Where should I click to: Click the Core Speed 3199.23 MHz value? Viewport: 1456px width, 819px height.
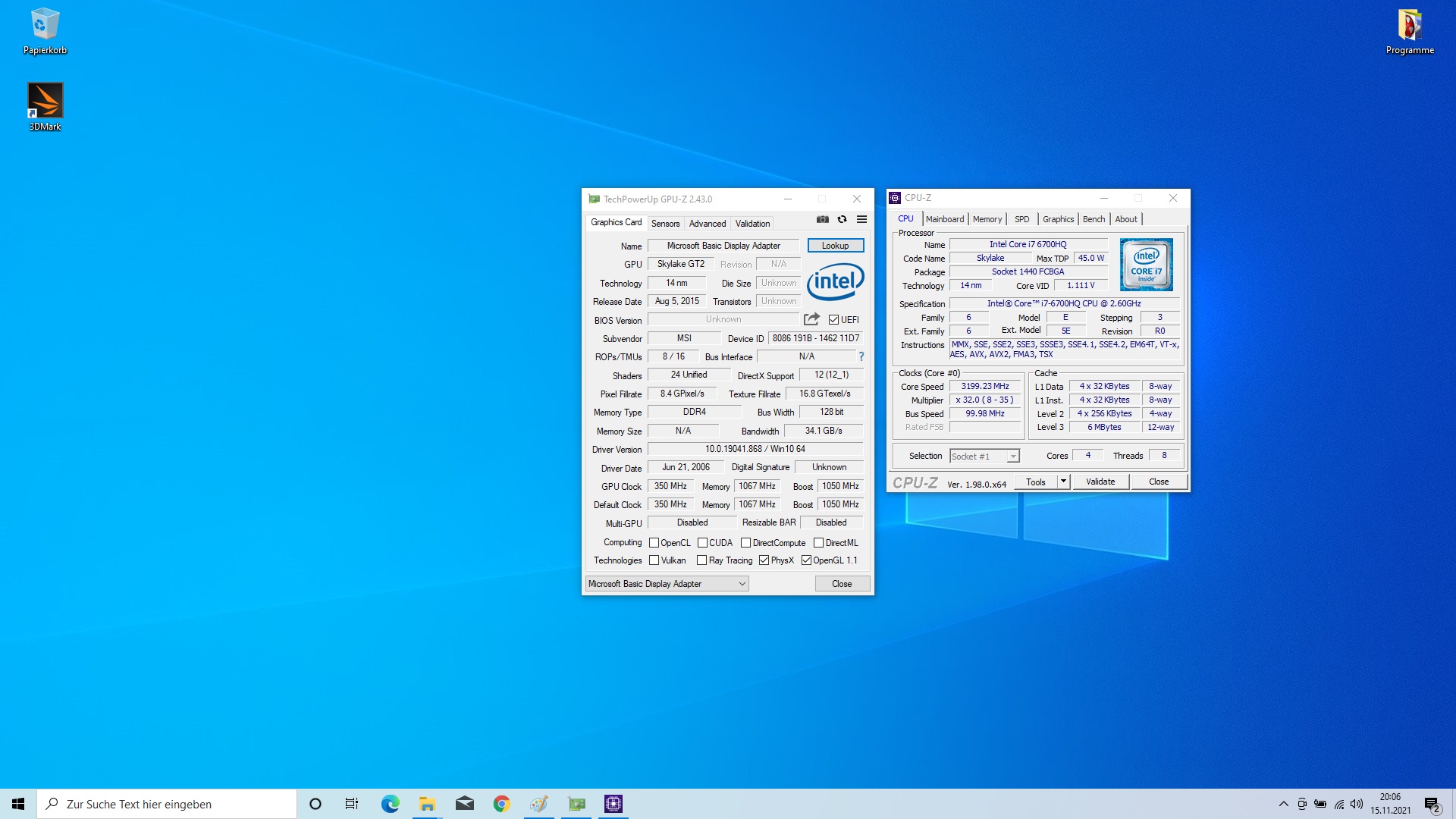point(985,387)
